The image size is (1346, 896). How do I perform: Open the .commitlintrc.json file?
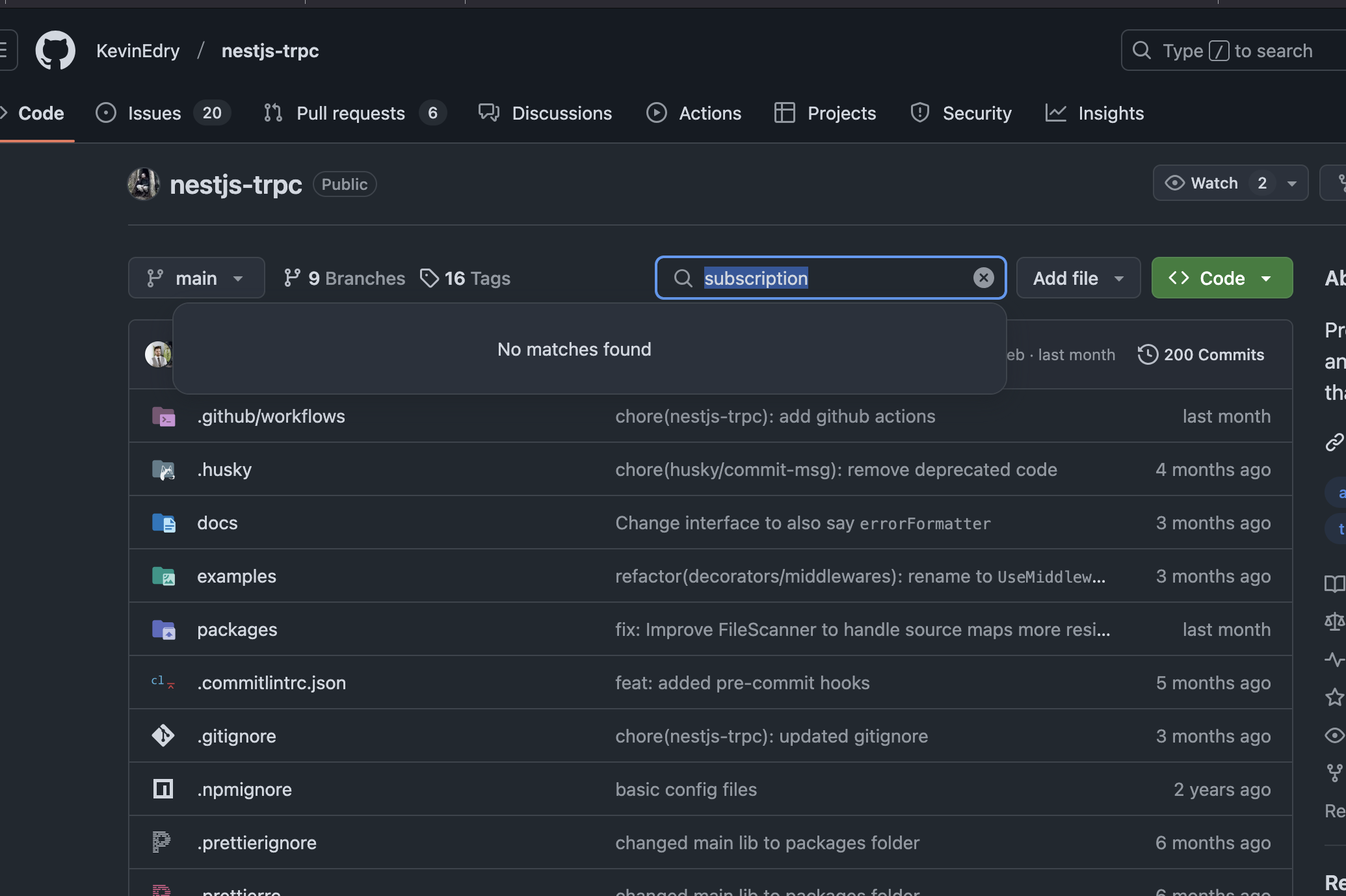(272, 683)
